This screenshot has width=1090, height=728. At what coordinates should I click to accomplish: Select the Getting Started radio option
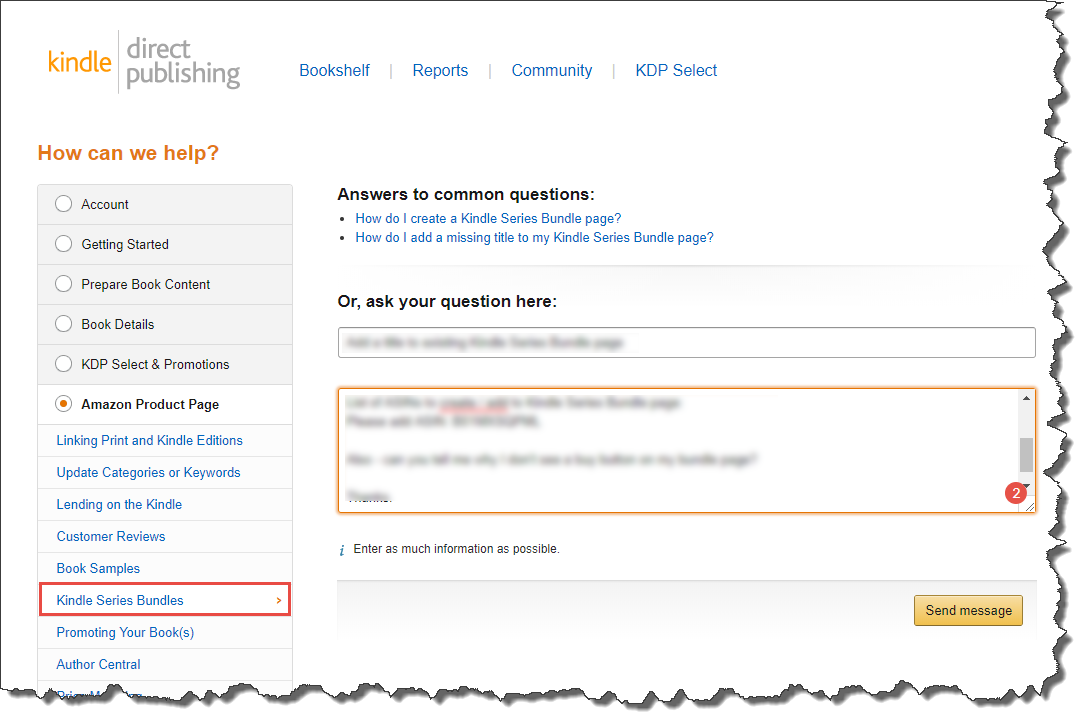(63, 244)
